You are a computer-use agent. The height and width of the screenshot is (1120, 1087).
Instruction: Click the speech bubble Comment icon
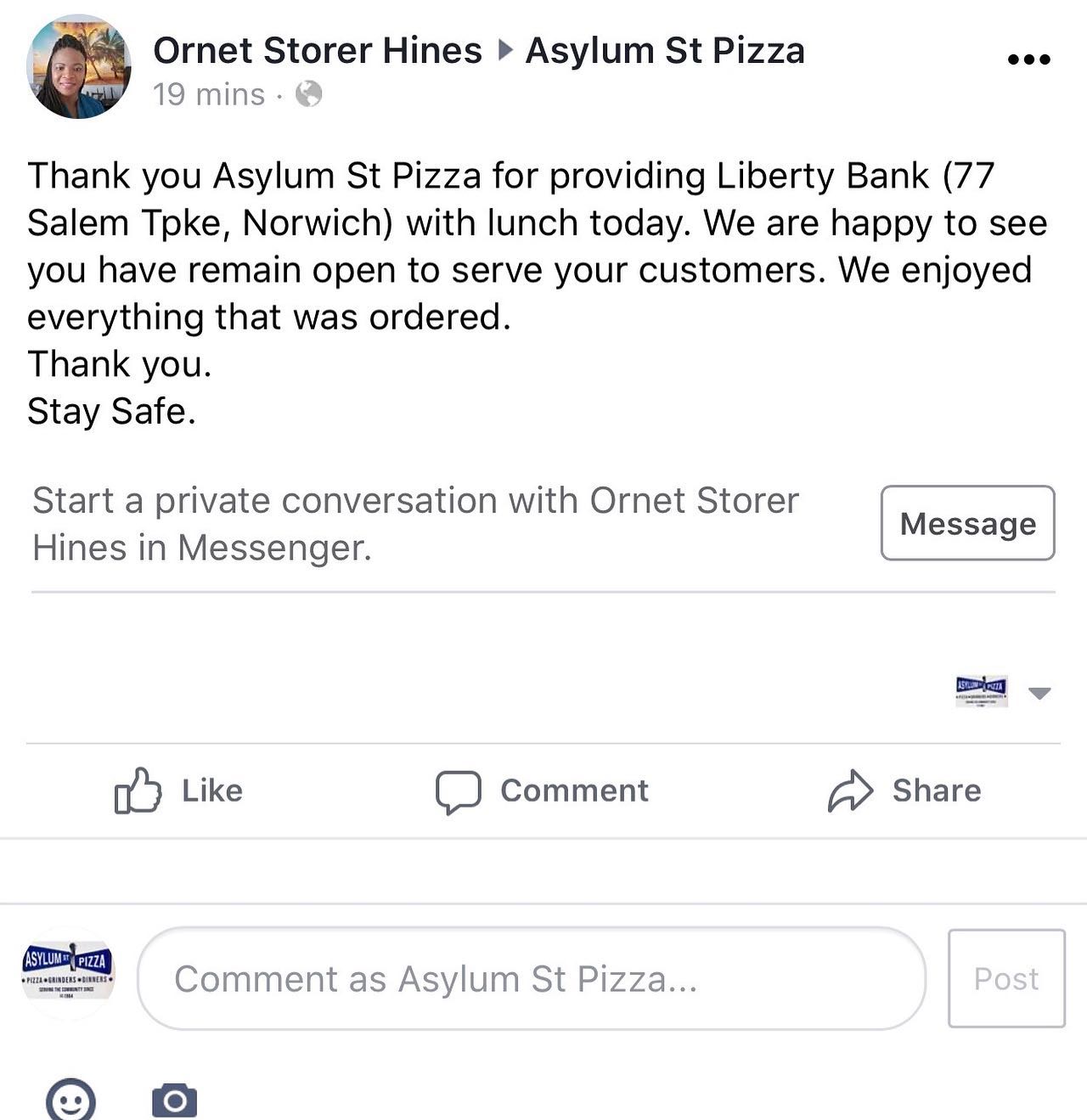click(459, 791)
